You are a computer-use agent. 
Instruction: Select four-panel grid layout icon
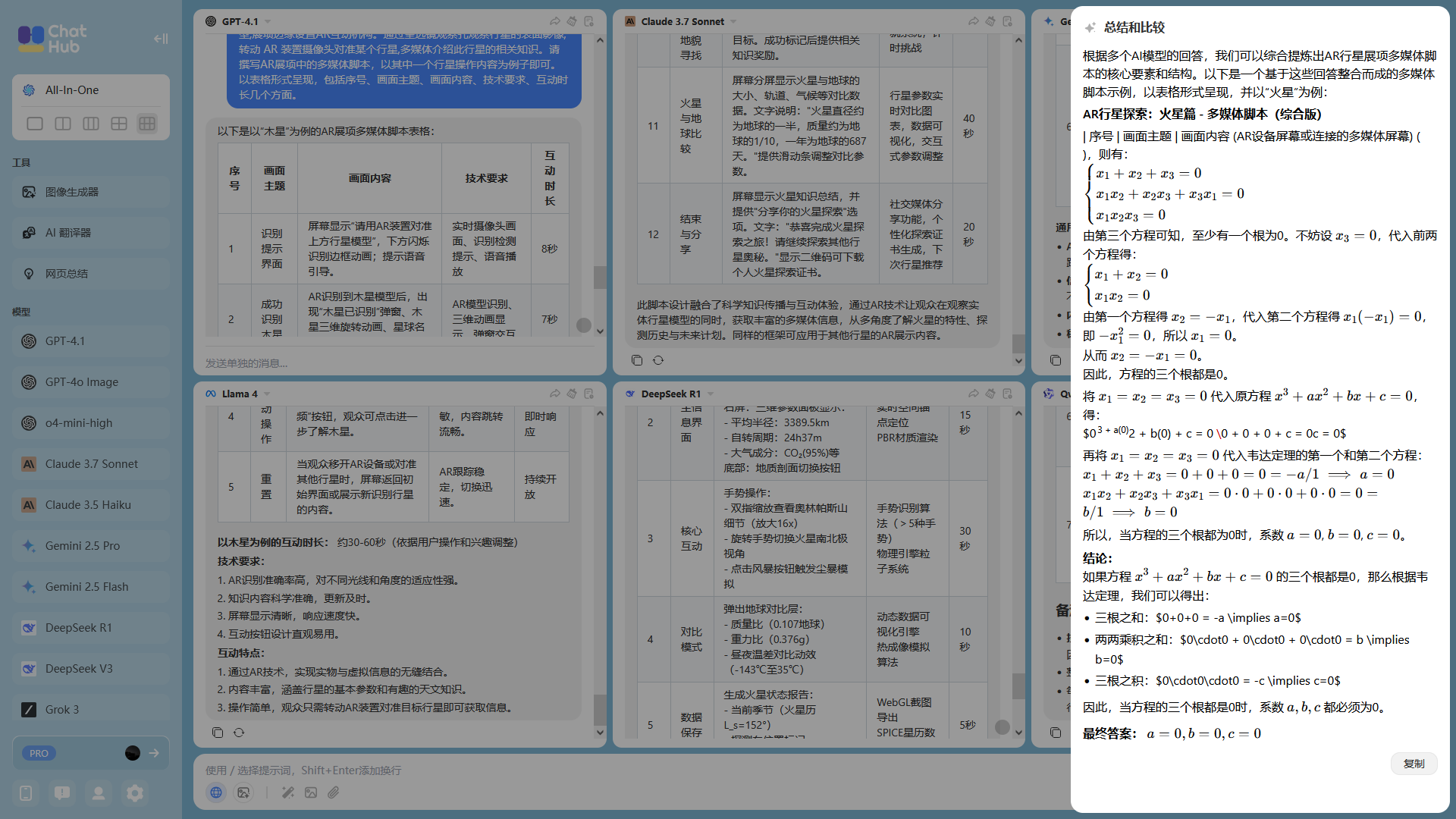coord(119,124)
